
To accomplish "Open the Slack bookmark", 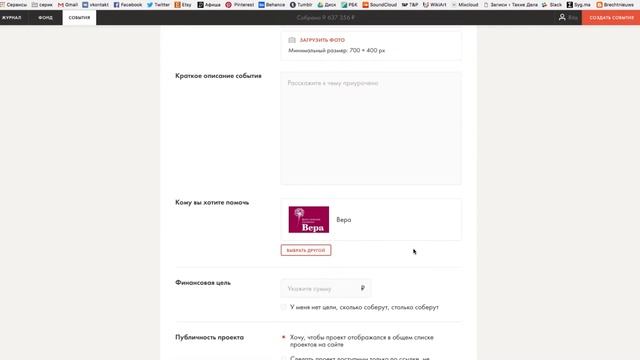I will [x=552, y=5].
